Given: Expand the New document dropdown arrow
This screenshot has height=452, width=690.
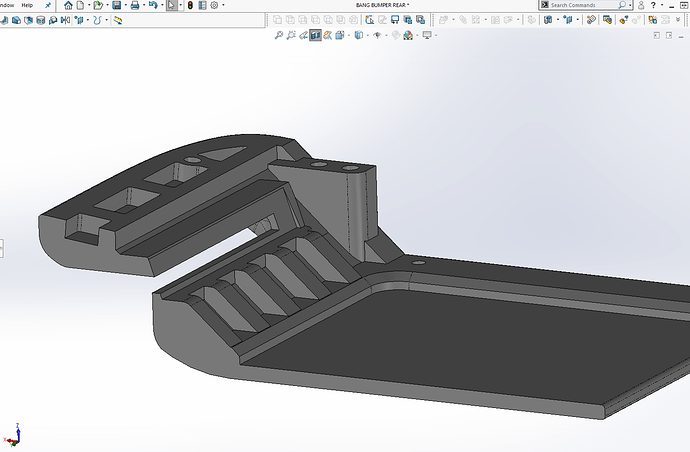Looking at the screenshot, I should [89, 5].
